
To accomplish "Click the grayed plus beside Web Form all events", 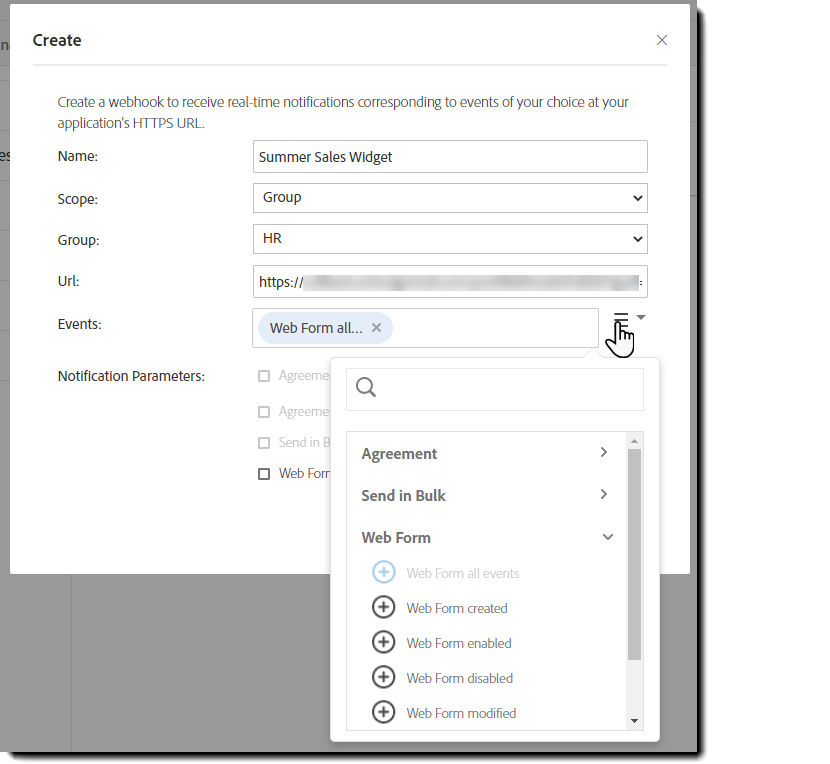I will (384, 572).
